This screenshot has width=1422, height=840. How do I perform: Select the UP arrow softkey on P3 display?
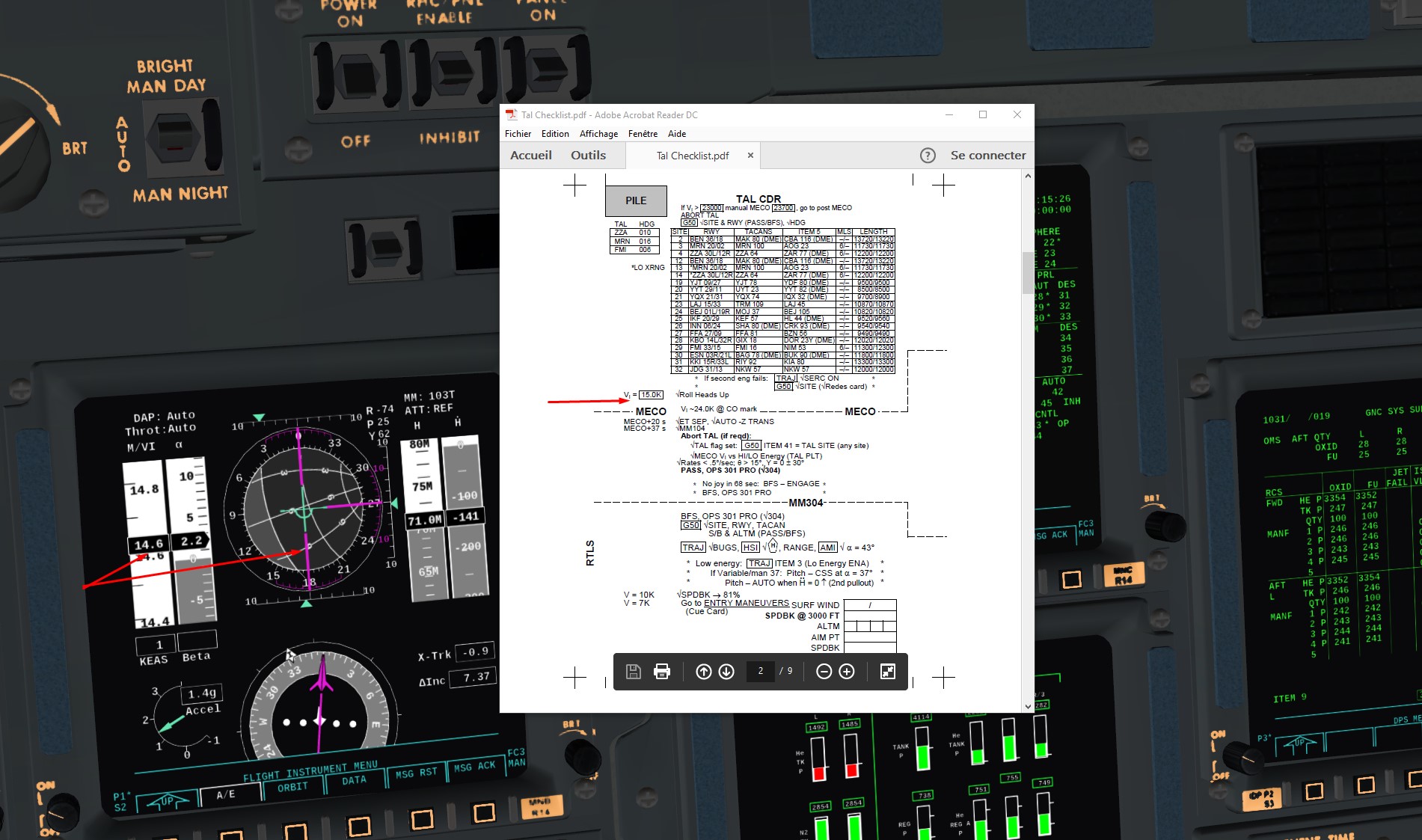pyautogui.click(x=1301, y=744)
